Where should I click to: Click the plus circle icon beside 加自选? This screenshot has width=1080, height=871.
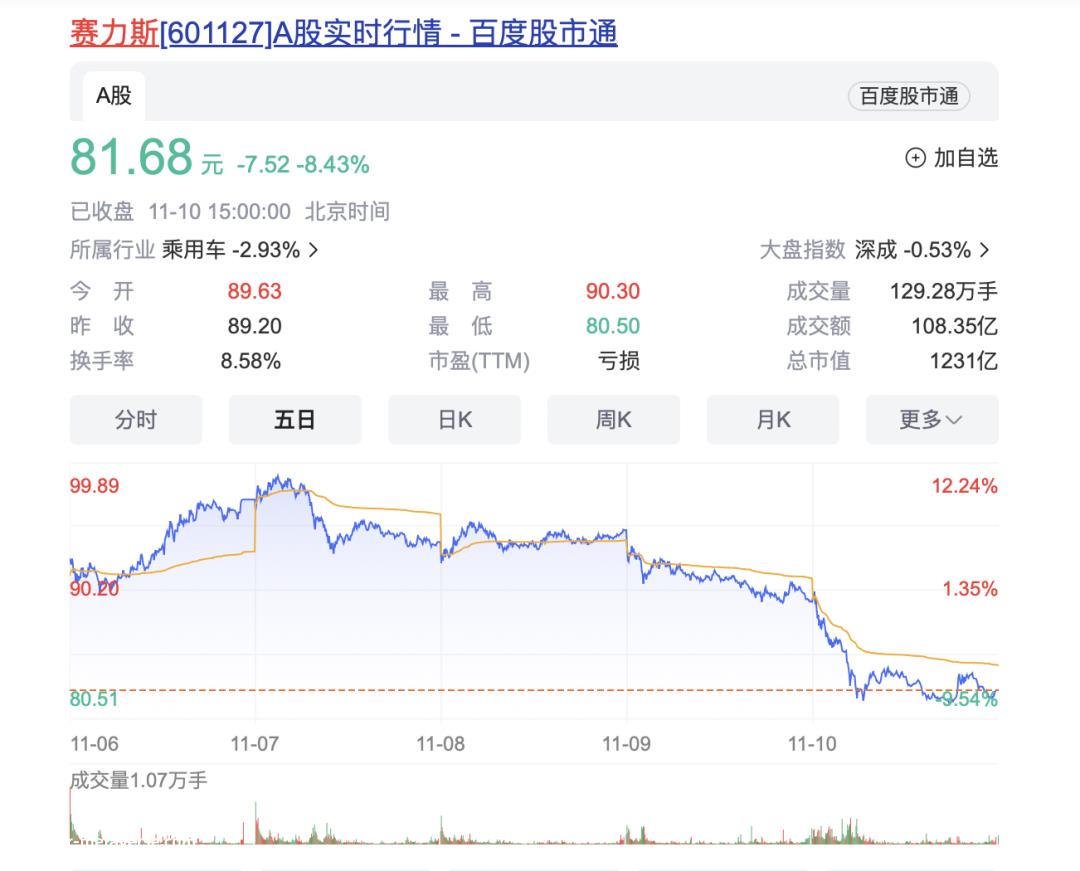tap(915, 158)
